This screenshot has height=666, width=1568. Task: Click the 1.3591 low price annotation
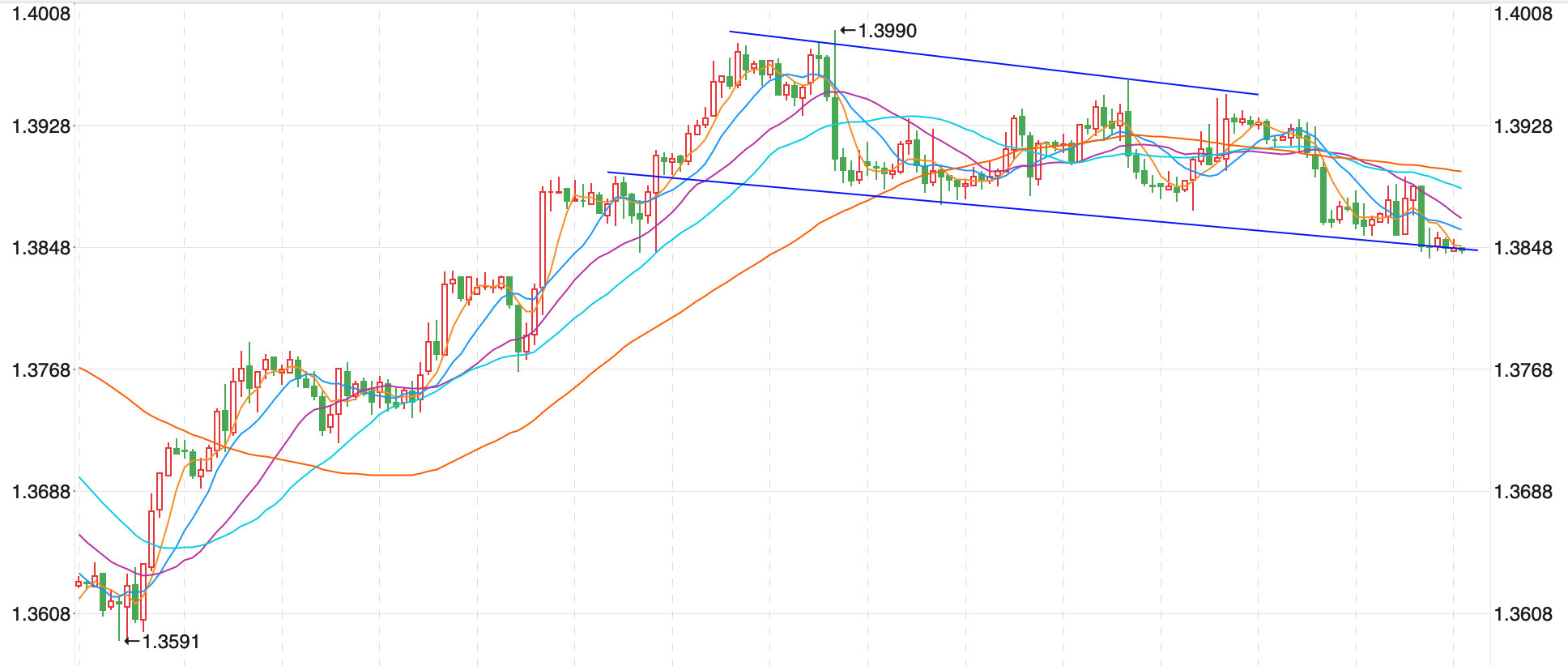(x=171, y=642)
